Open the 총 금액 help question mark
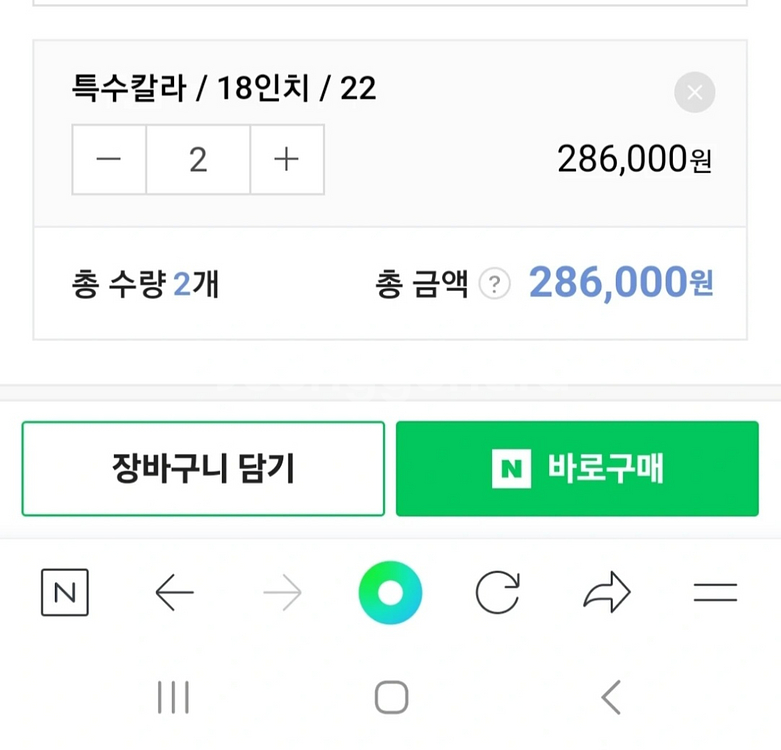 [x=494, y=283]
